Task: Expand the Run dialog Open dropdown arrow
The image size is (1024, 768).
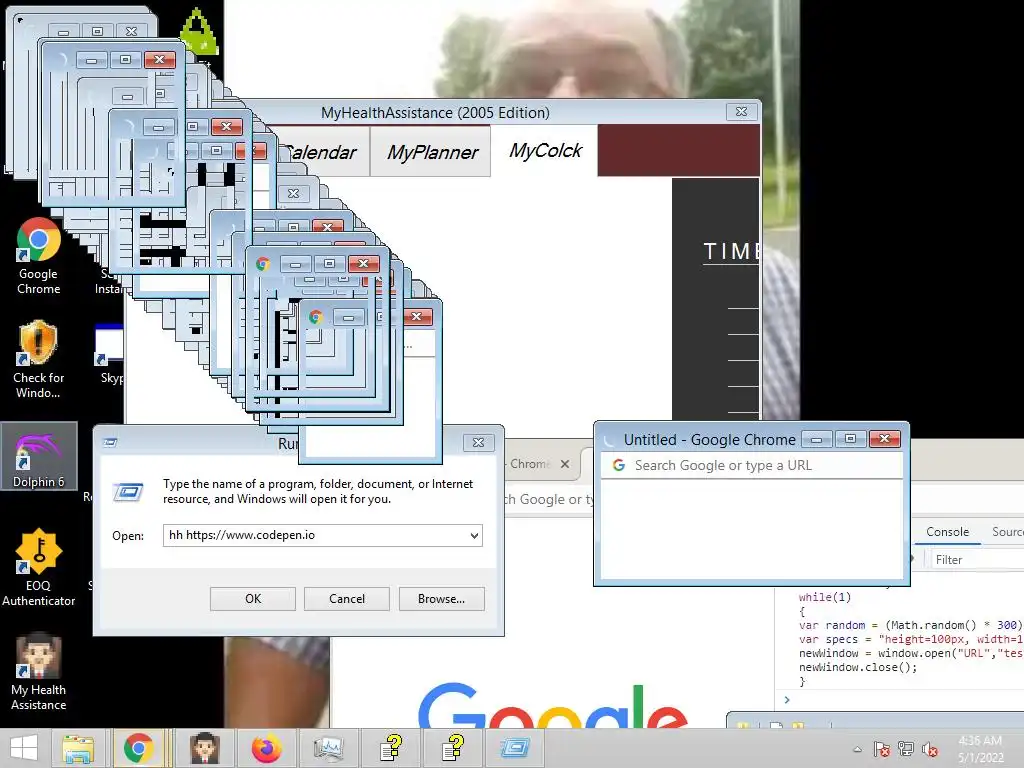Action: (x=473, y=536)
